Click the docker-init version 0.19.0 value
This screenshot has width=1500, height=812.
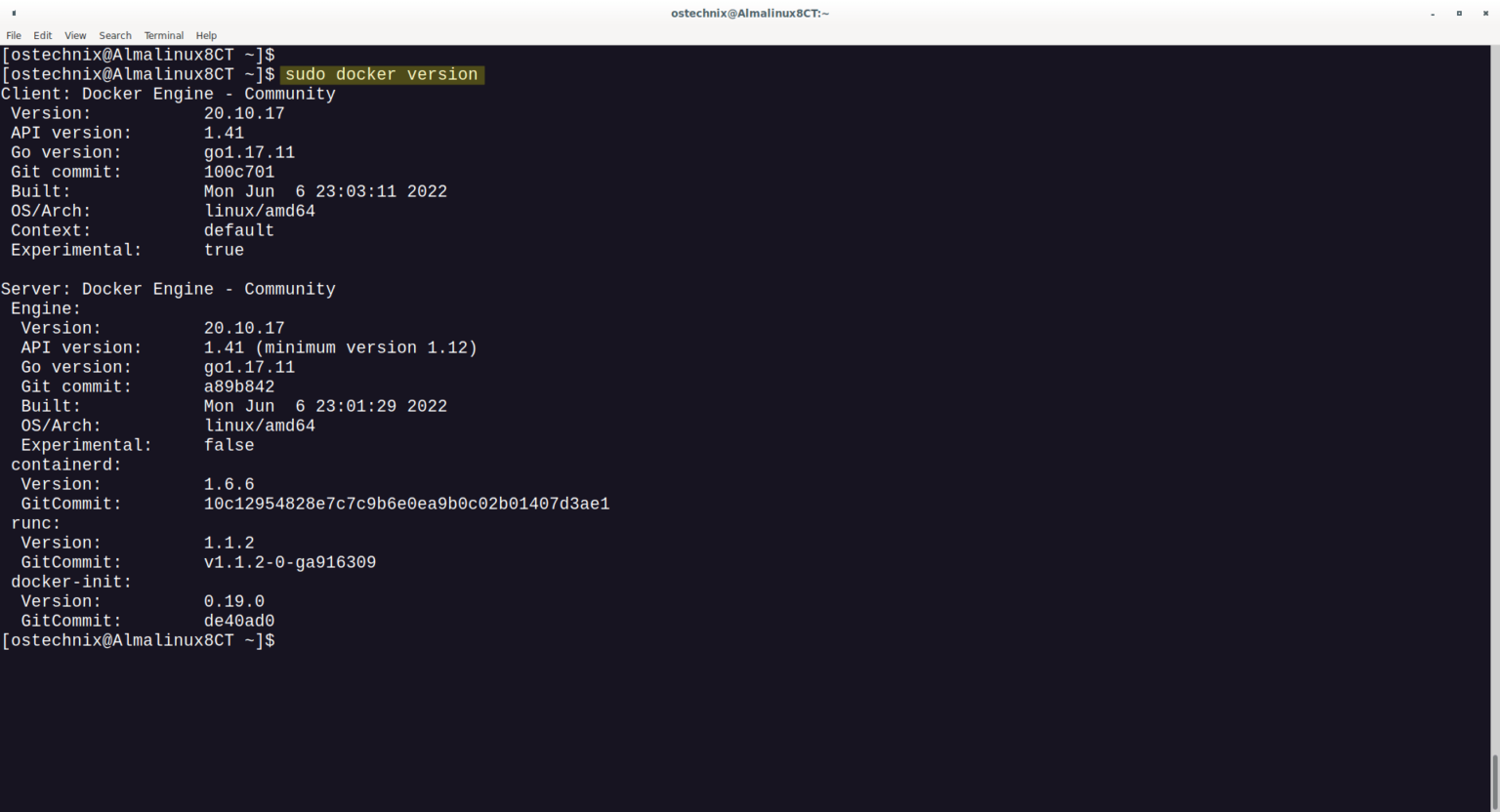[234, 601]
